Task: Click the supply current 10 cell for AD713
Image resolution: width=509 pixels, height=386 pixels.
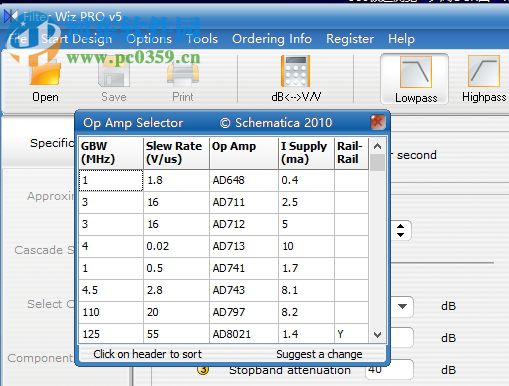Action: click(x=306, y=246)
